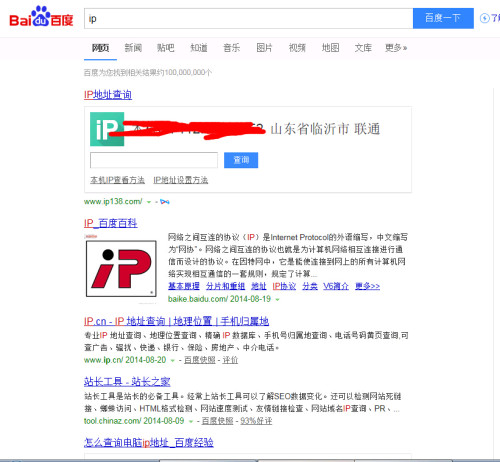Open 百度快照 link for tool.chinaz.com
Viewport: 500px width, 462px height.
[x=217, y=421]
